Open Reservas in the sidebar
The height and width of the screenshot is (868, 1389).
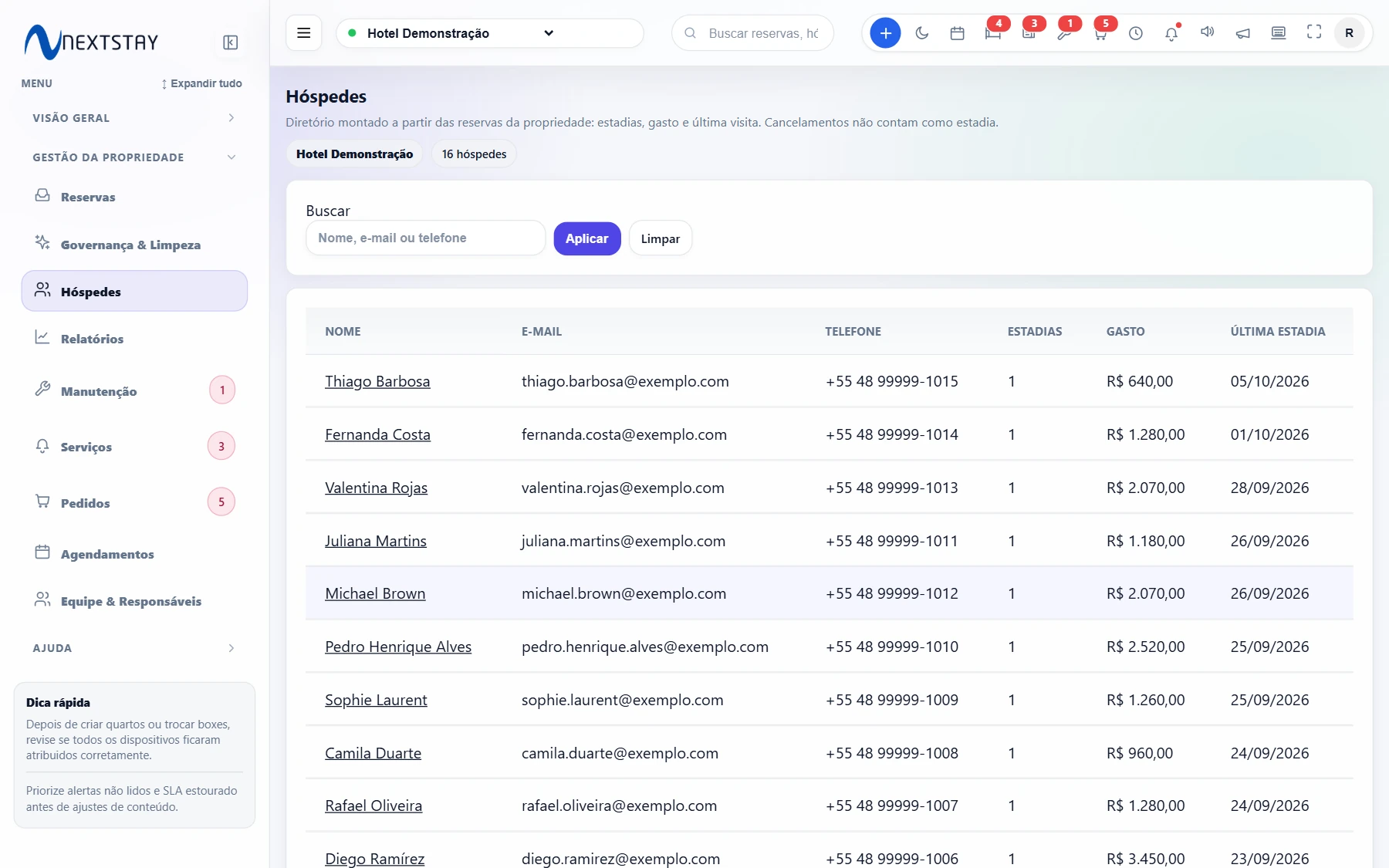pyautogui.click(x=134, y=197)
